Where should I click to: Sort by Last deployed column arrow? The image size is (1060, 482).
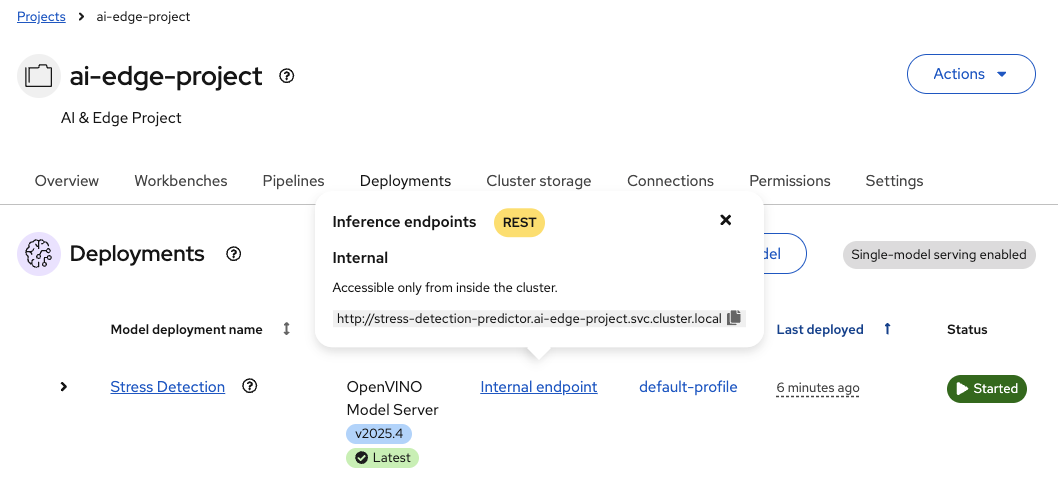887,329
